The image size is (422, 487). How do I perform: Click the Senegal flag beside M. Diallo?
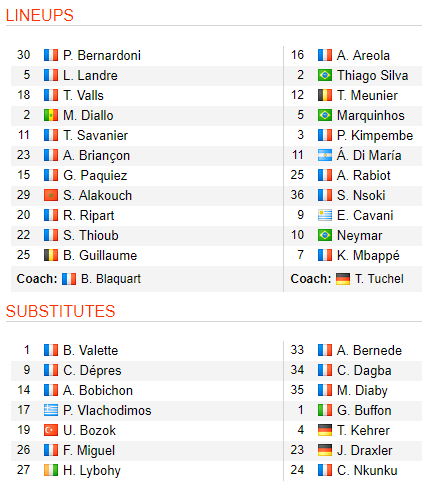tap(51, 115)
